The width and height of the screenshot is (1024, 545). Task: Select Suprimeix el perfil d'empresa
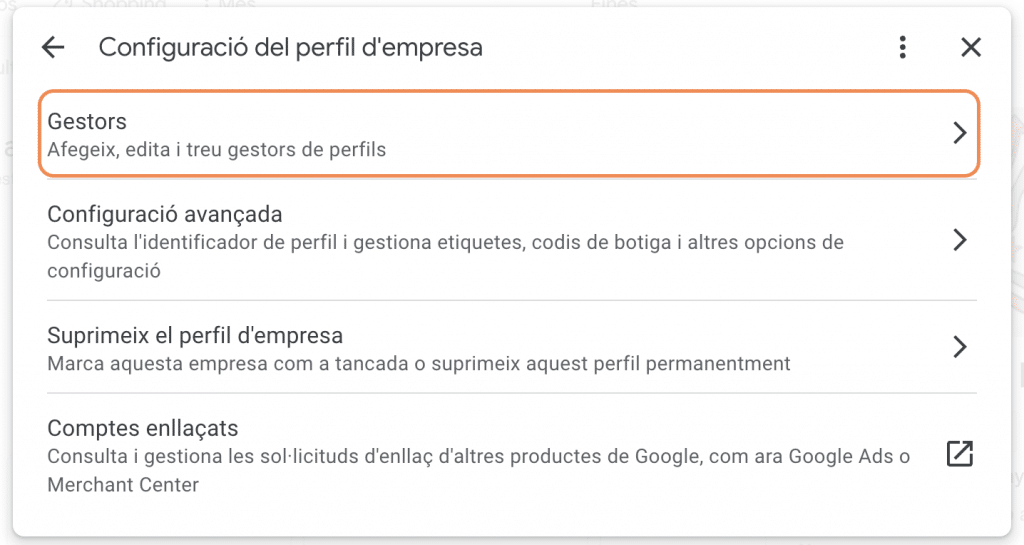click(x=509, y=347)
